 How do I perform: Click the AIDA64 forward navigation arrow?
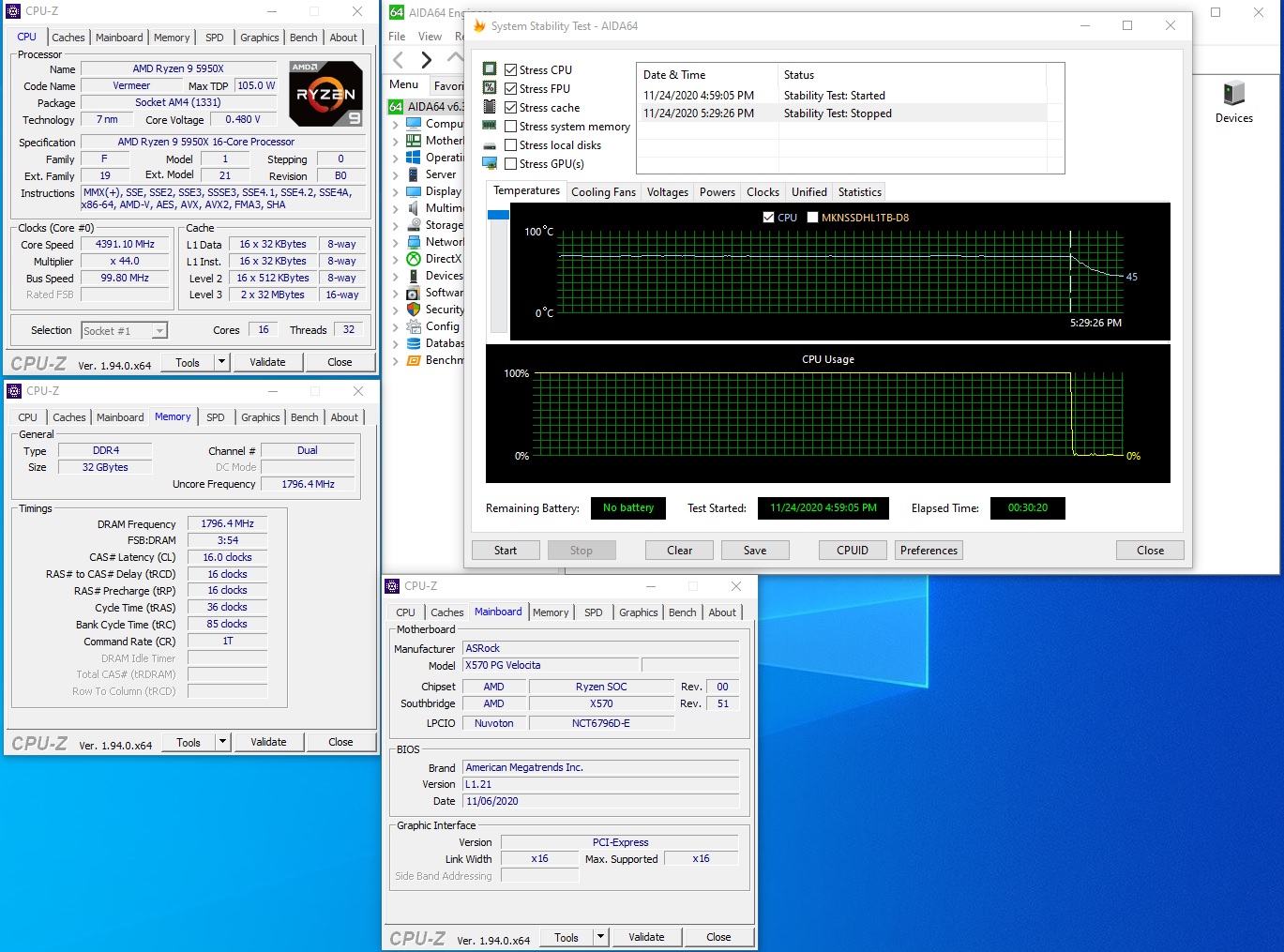(427, 60)
